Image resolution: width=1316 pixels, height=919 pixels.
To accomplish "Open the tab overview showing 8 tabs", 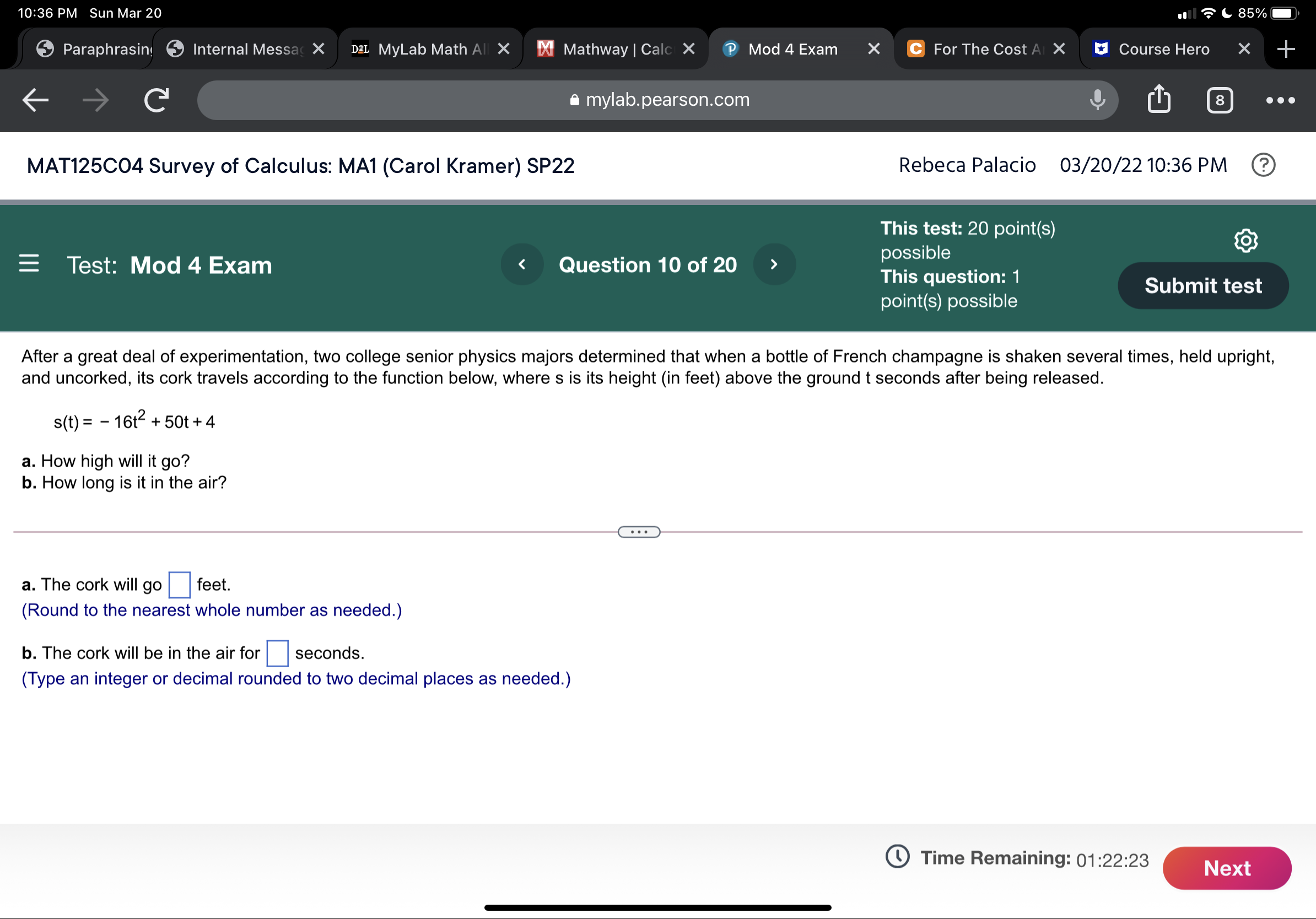I will [1219, 100].
